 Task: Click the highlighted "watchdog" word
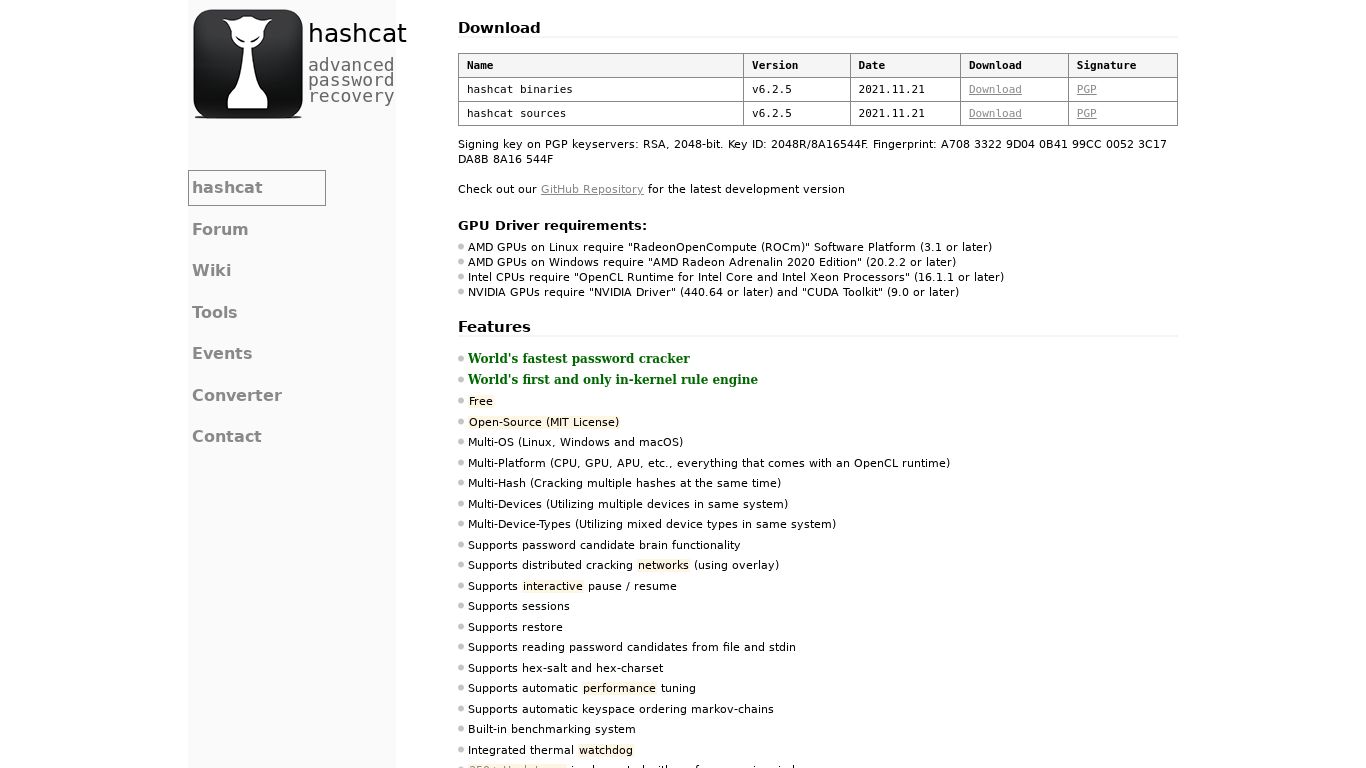click(605, 750)
